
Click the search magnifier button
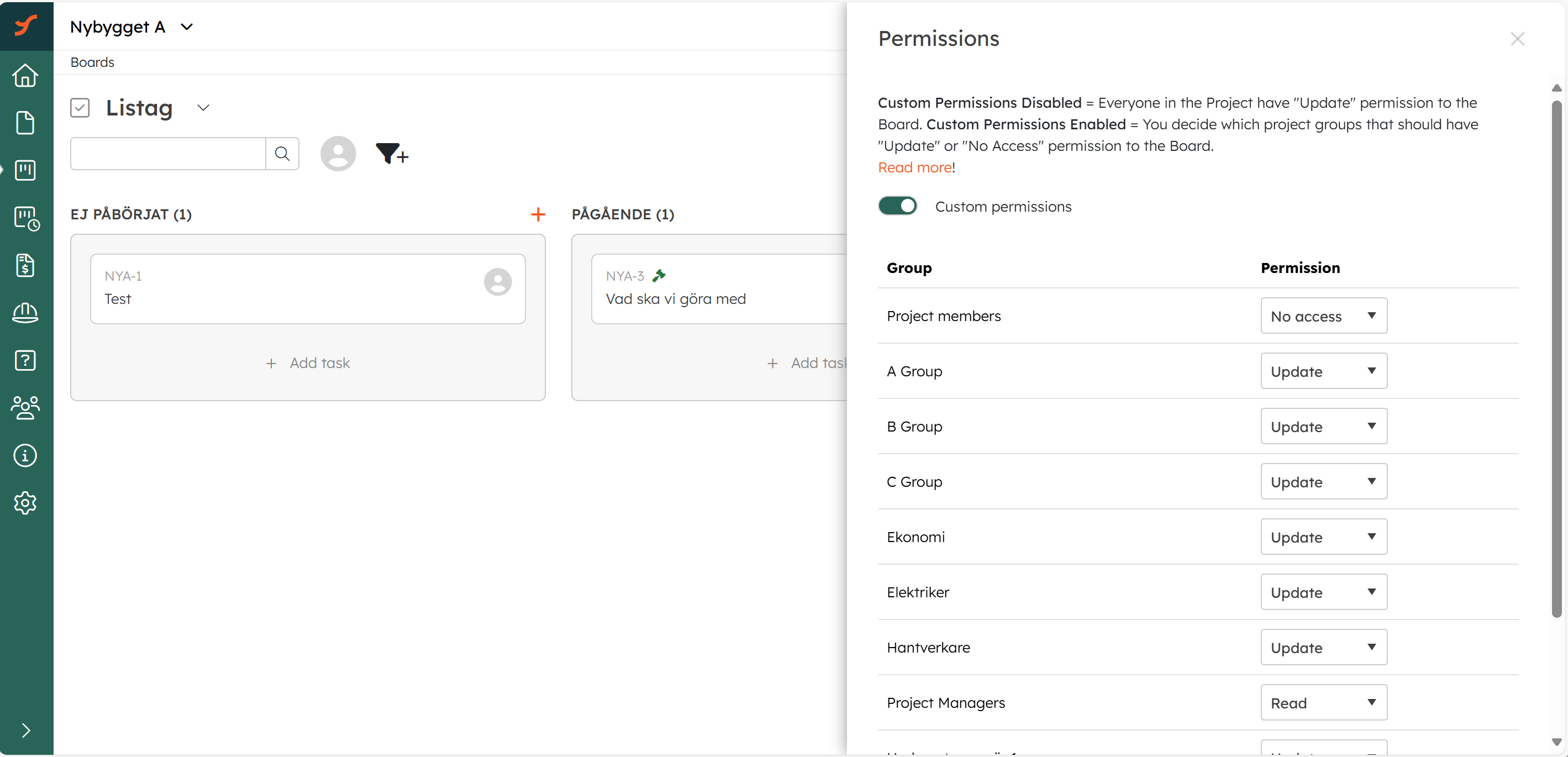[282, 154]
